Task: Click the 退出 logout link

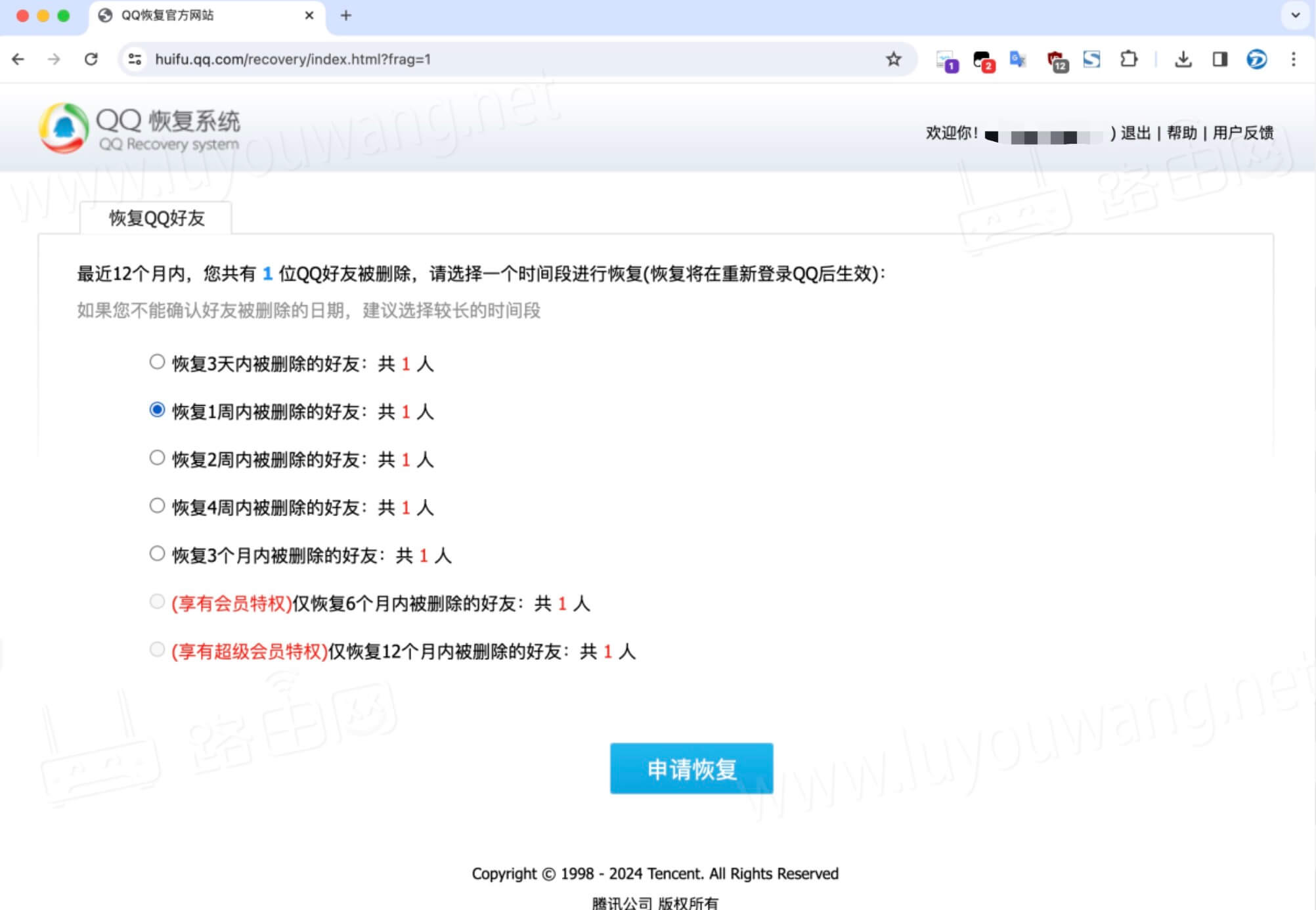Action: [1141, 132]
